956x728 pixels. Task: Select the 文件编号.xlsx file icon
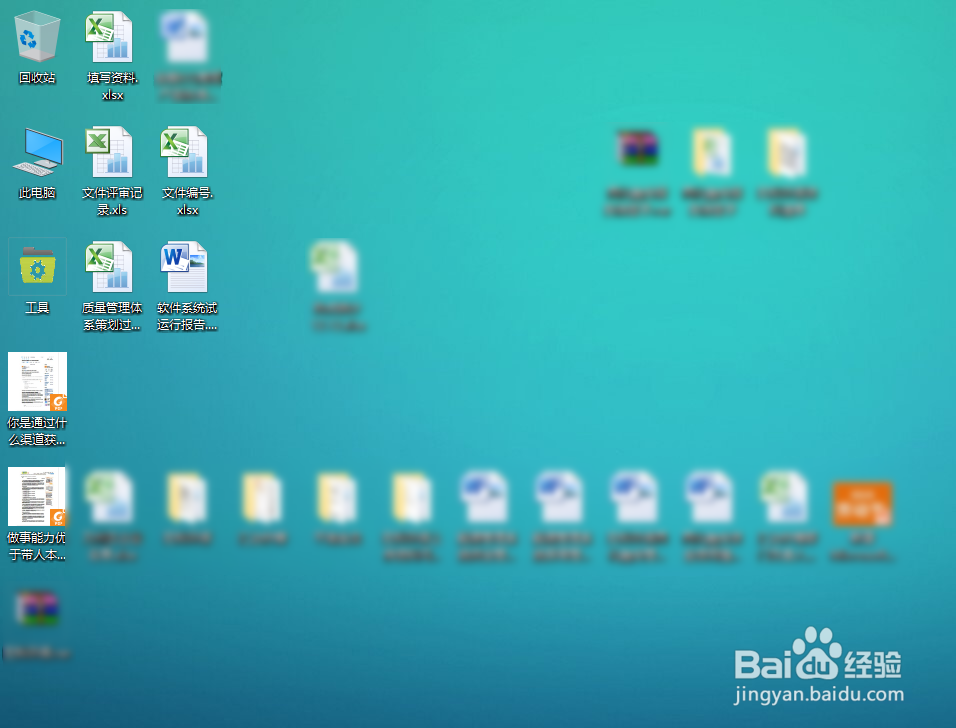[x=185, y=152]
